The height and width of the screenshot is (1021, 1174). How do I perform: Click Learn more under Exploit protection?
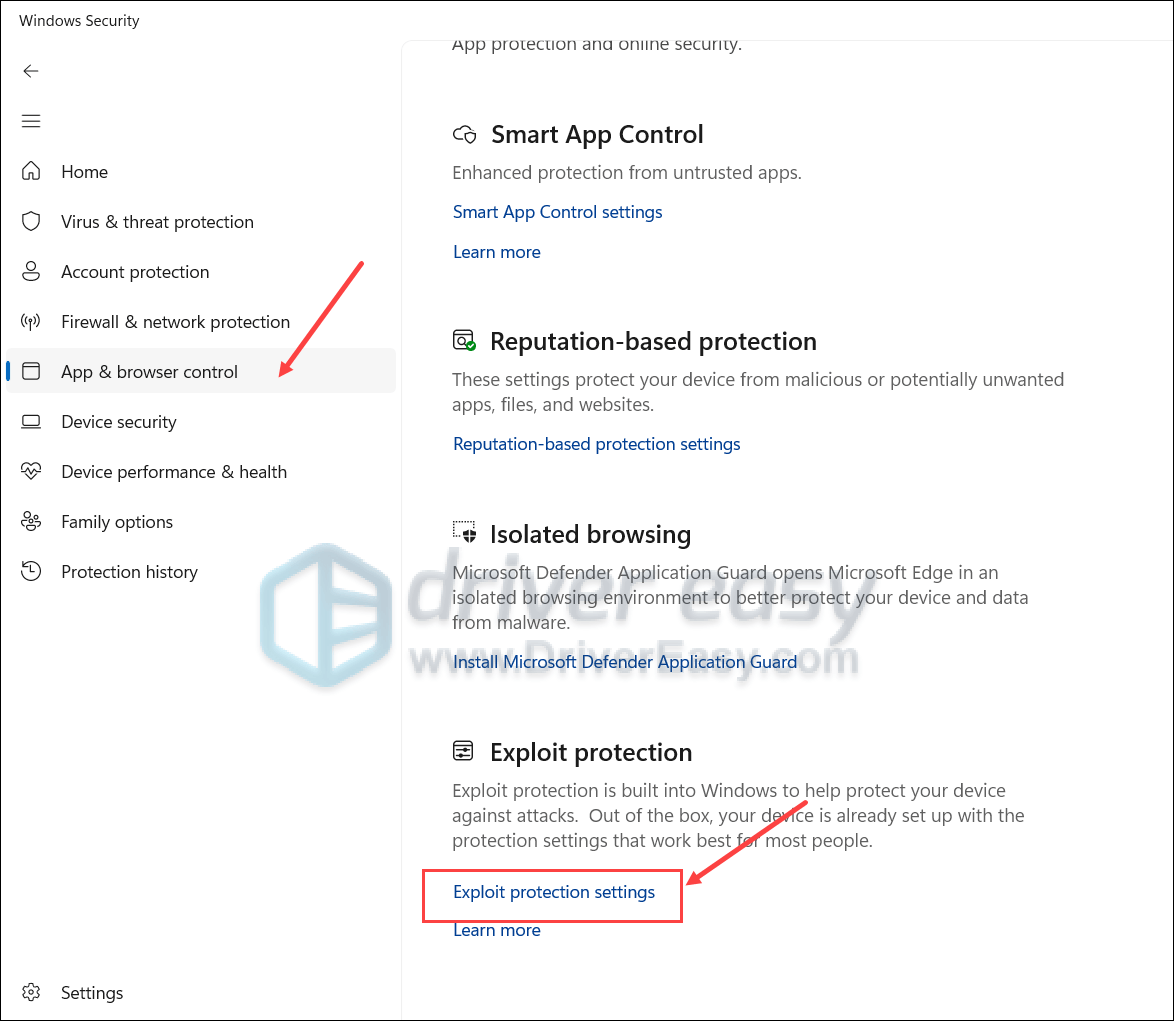click(x=496, y=930)
